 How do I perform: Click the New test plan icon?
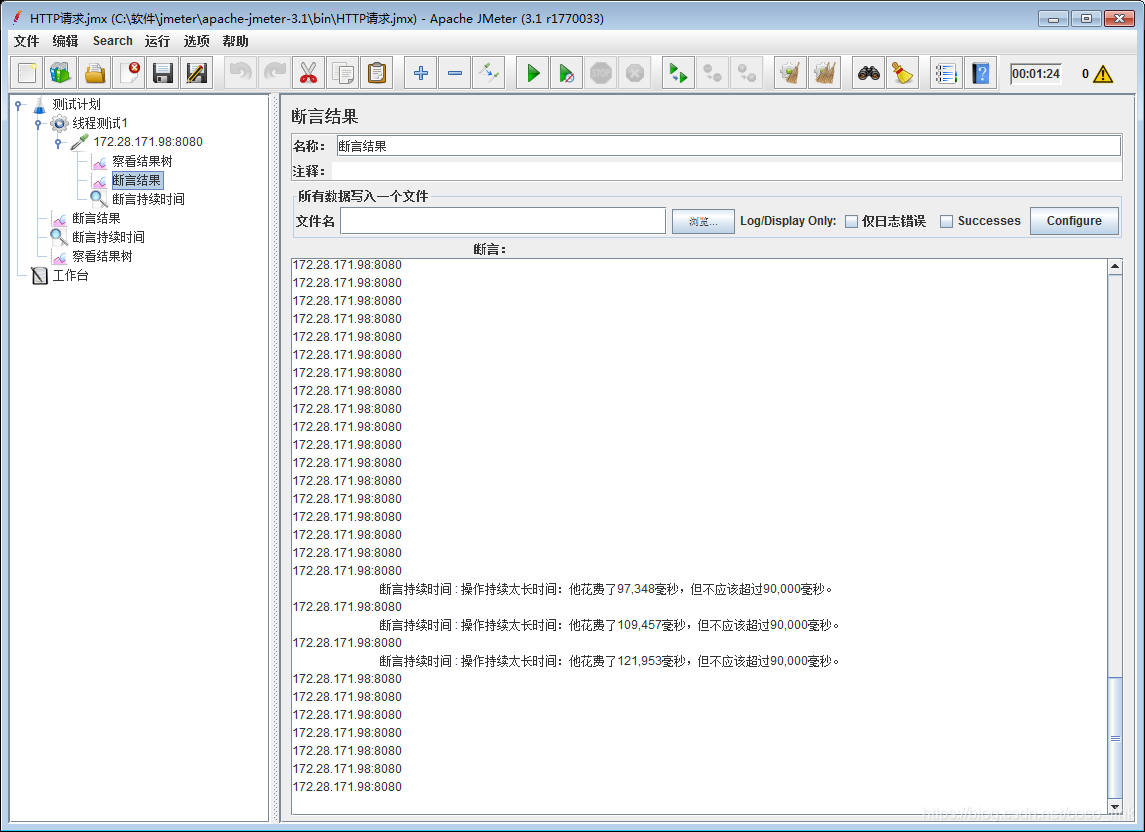point(27,73)
